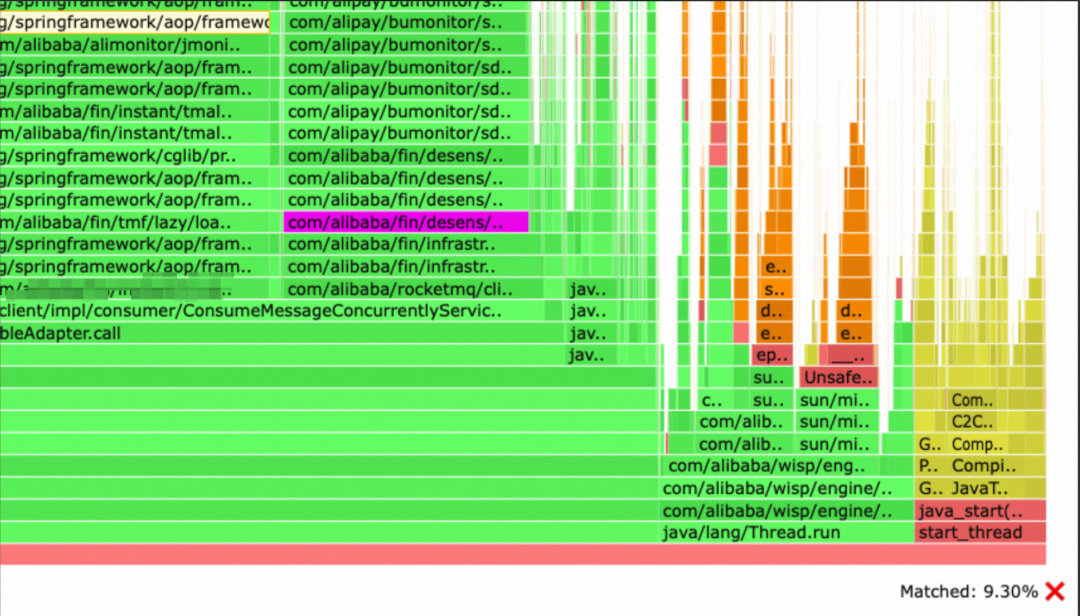1080x616 pixels.
Task: Click the ConsumeMessageConcurrentlyServic.. frame
Action: tap(272, 311)
